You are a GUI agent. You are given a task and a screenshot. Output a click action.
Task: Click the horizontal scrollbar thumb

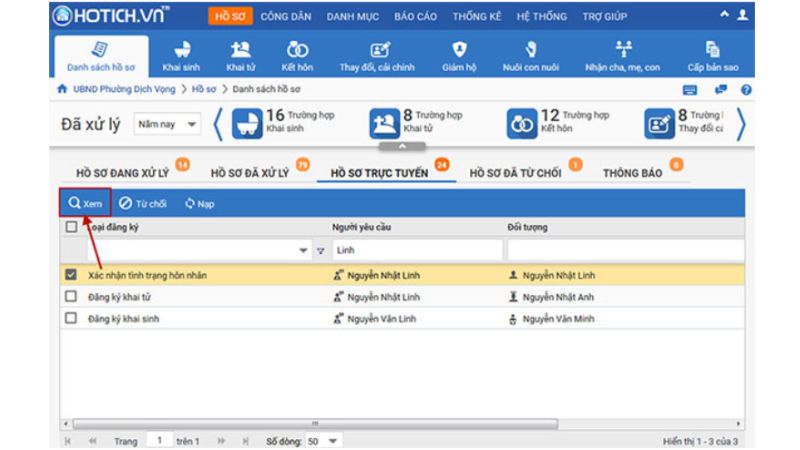tap(315, 423)
